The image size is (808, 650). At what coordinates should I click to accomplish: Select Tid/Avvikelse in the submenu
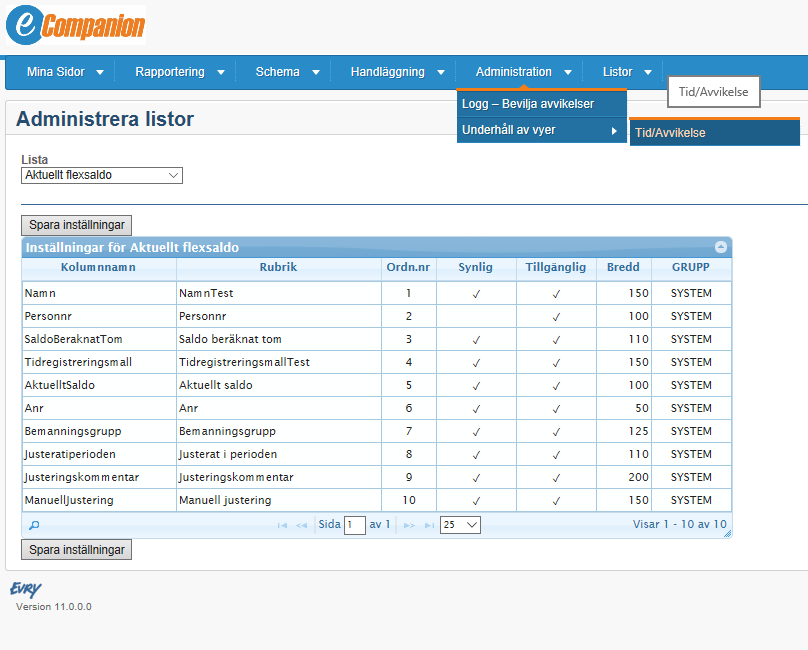(x=714, y=131)
